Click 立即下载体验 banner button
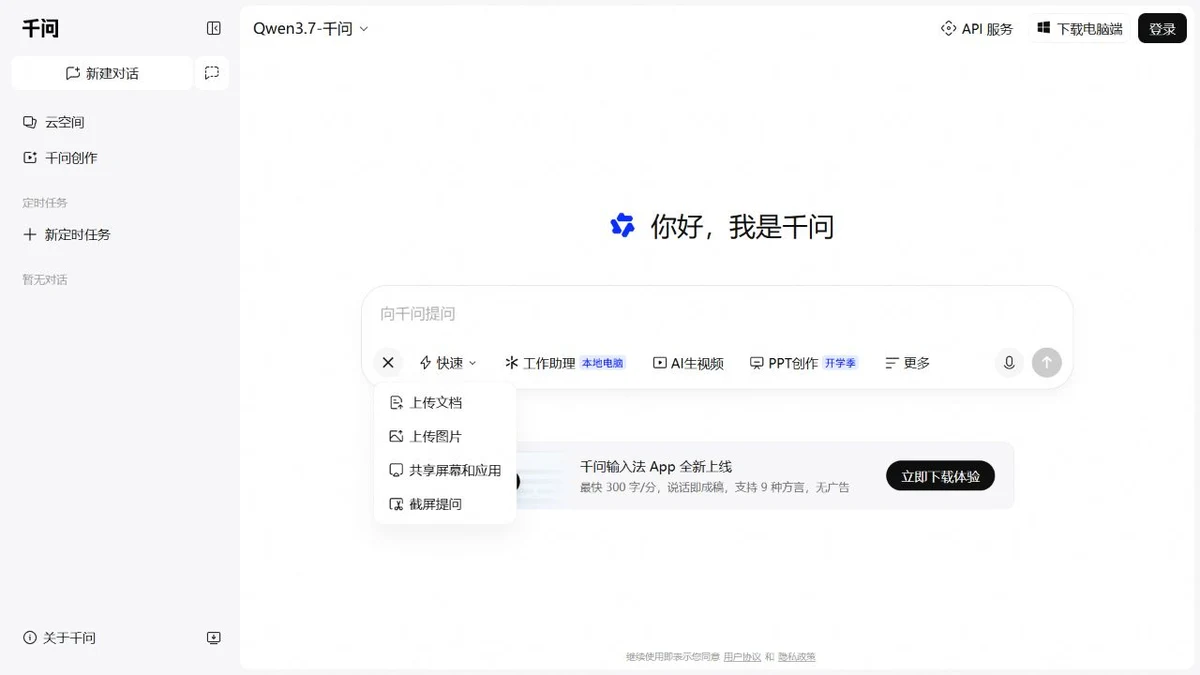1200x675 pixels. [940, 476]
